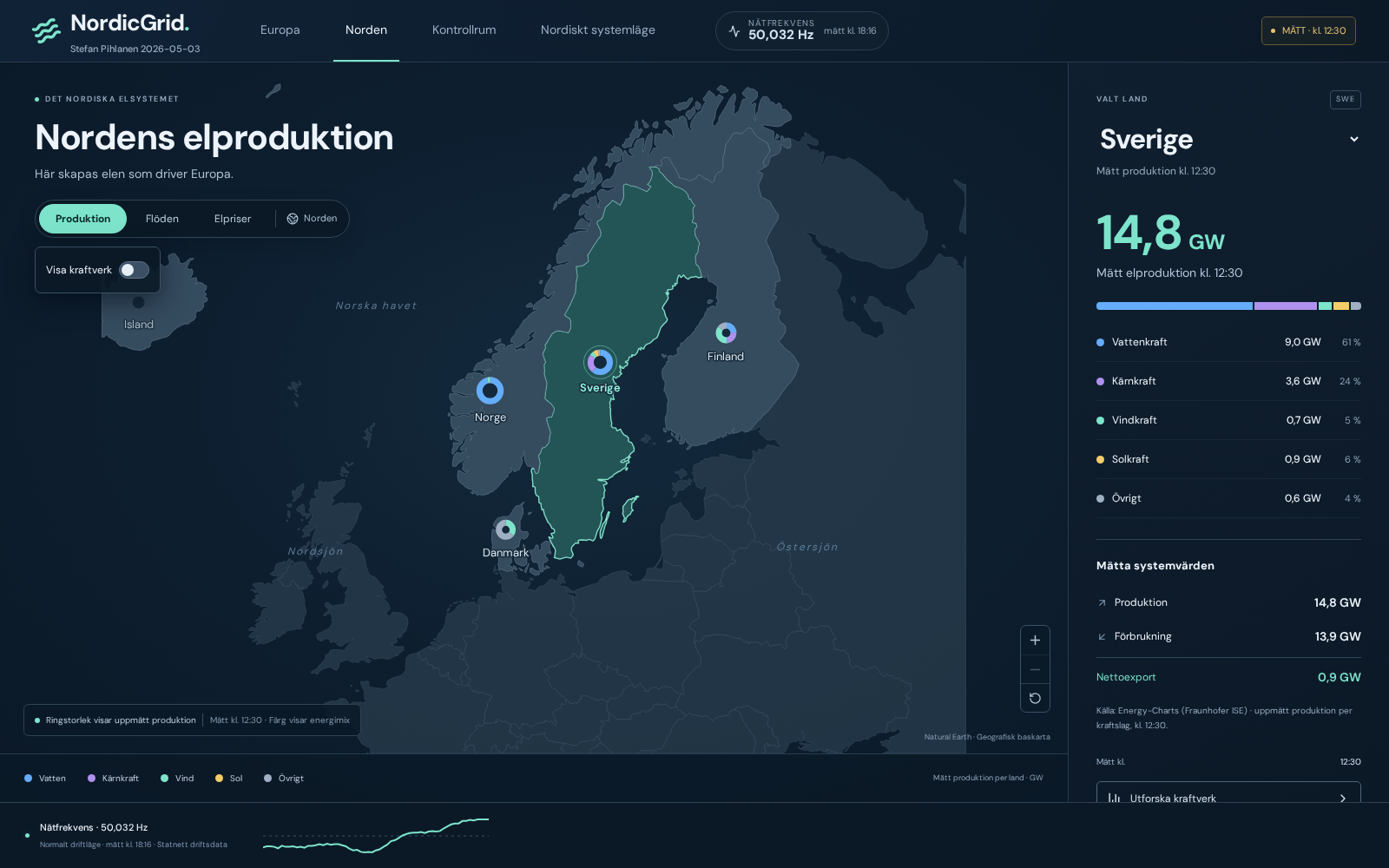Click the MÄTT kl. 12:30 status badge
This screenshot has width=1389, height=868.
click(1308, 30)
